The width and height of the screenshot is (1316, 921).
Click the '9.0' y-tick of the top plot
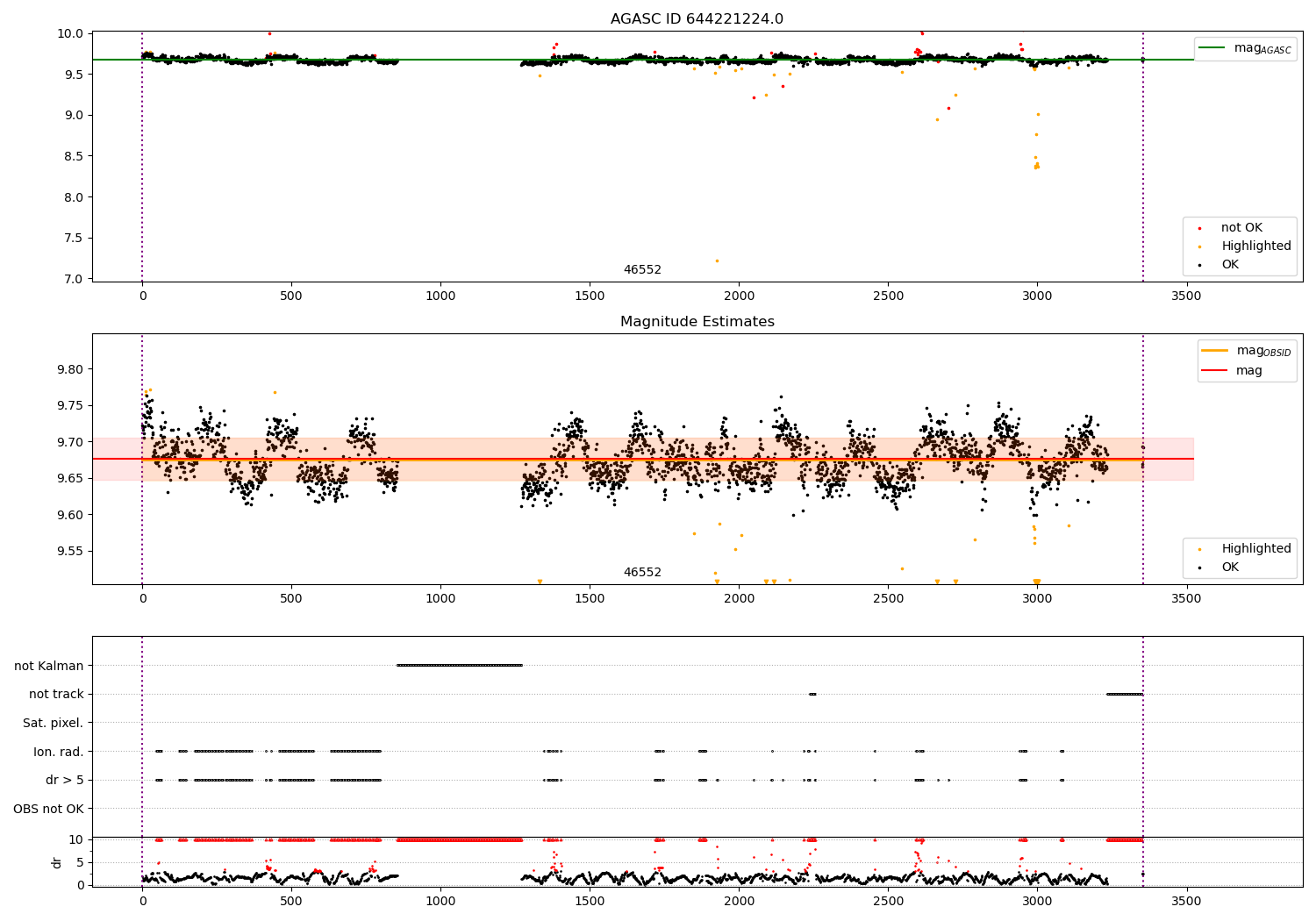click(75, 115)
